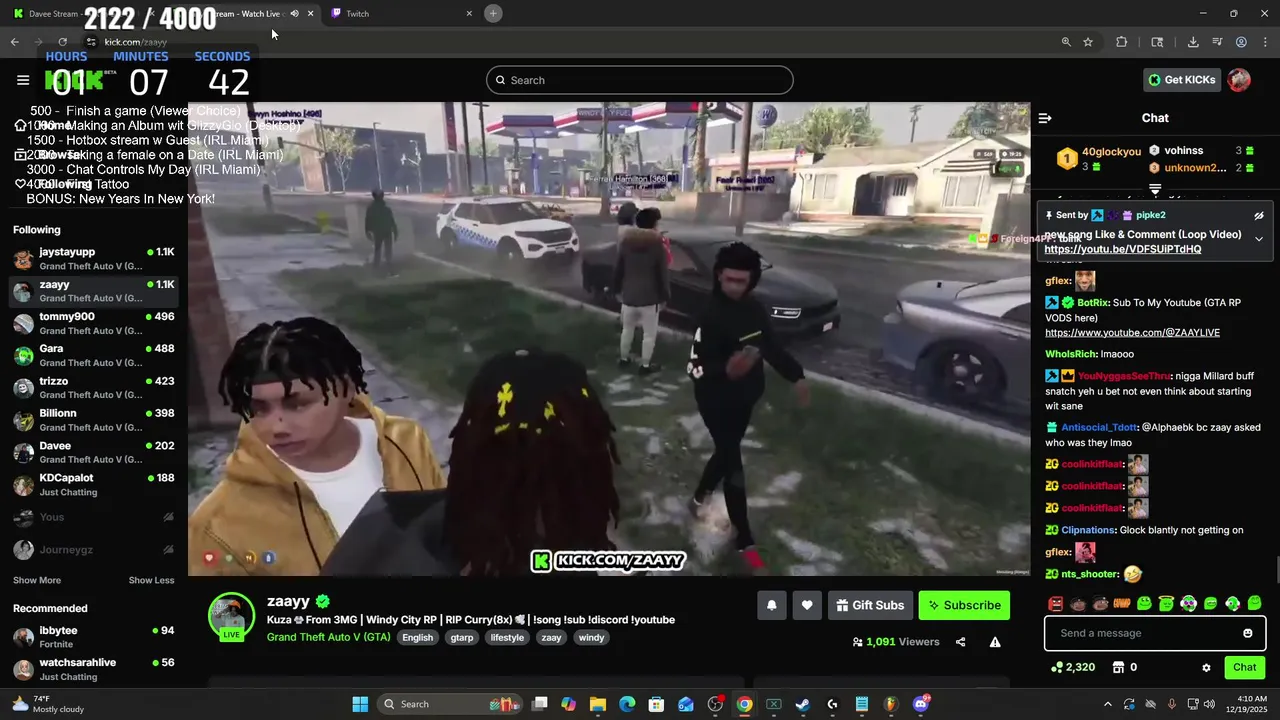Open pinned YouTube link youtu.be/VDFSUlPTdHQ

1123,249
